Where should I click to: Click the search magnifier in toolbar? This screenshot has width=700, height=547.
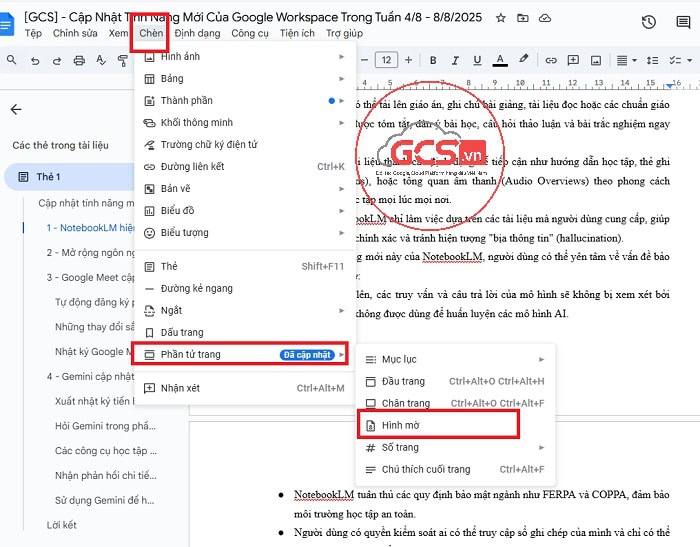pos(11,60)
